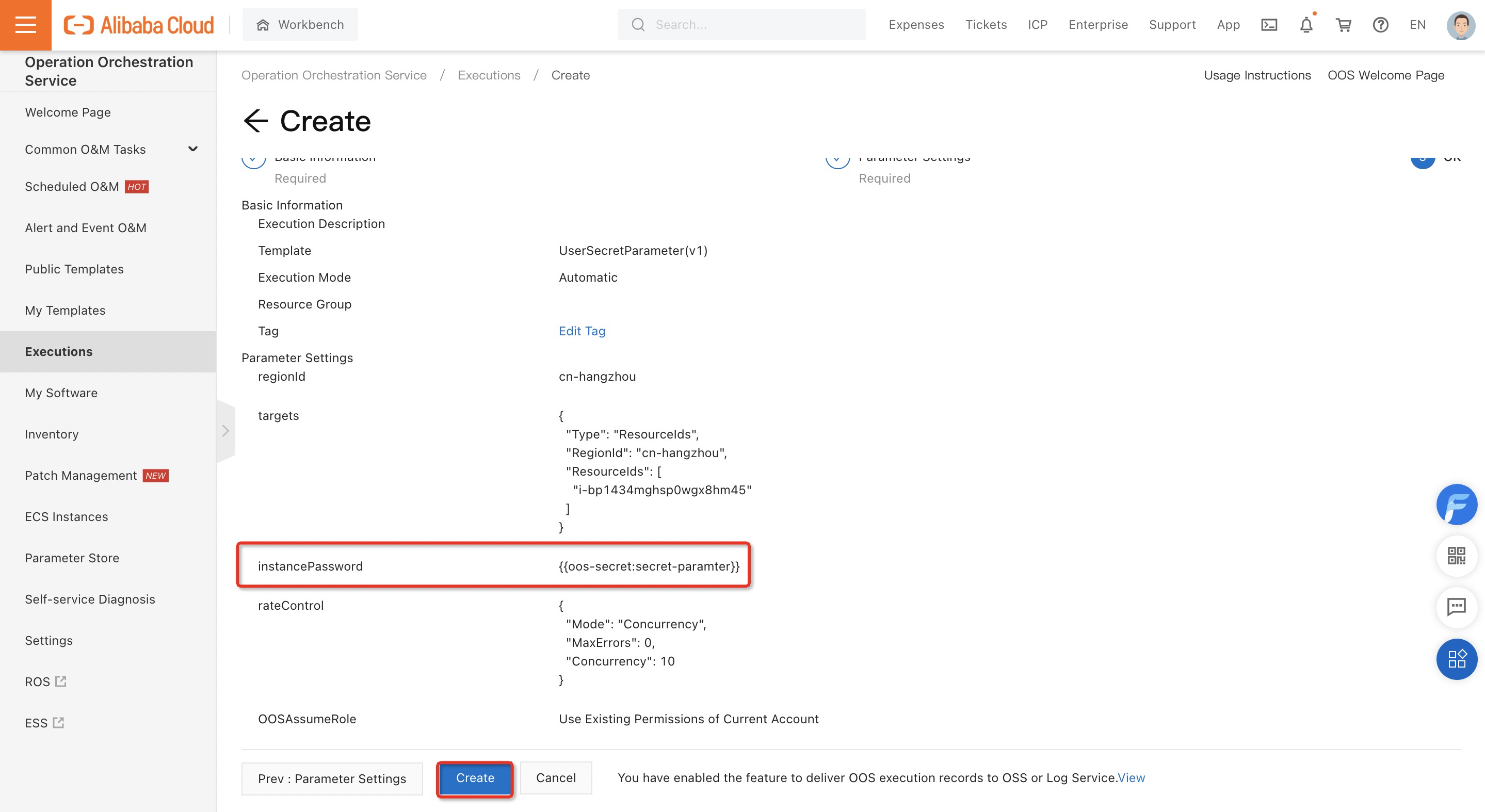Click the UserSecretParameter(v1) template value
The height and width of the screenshot is (812, 1485).
(633, 251)
